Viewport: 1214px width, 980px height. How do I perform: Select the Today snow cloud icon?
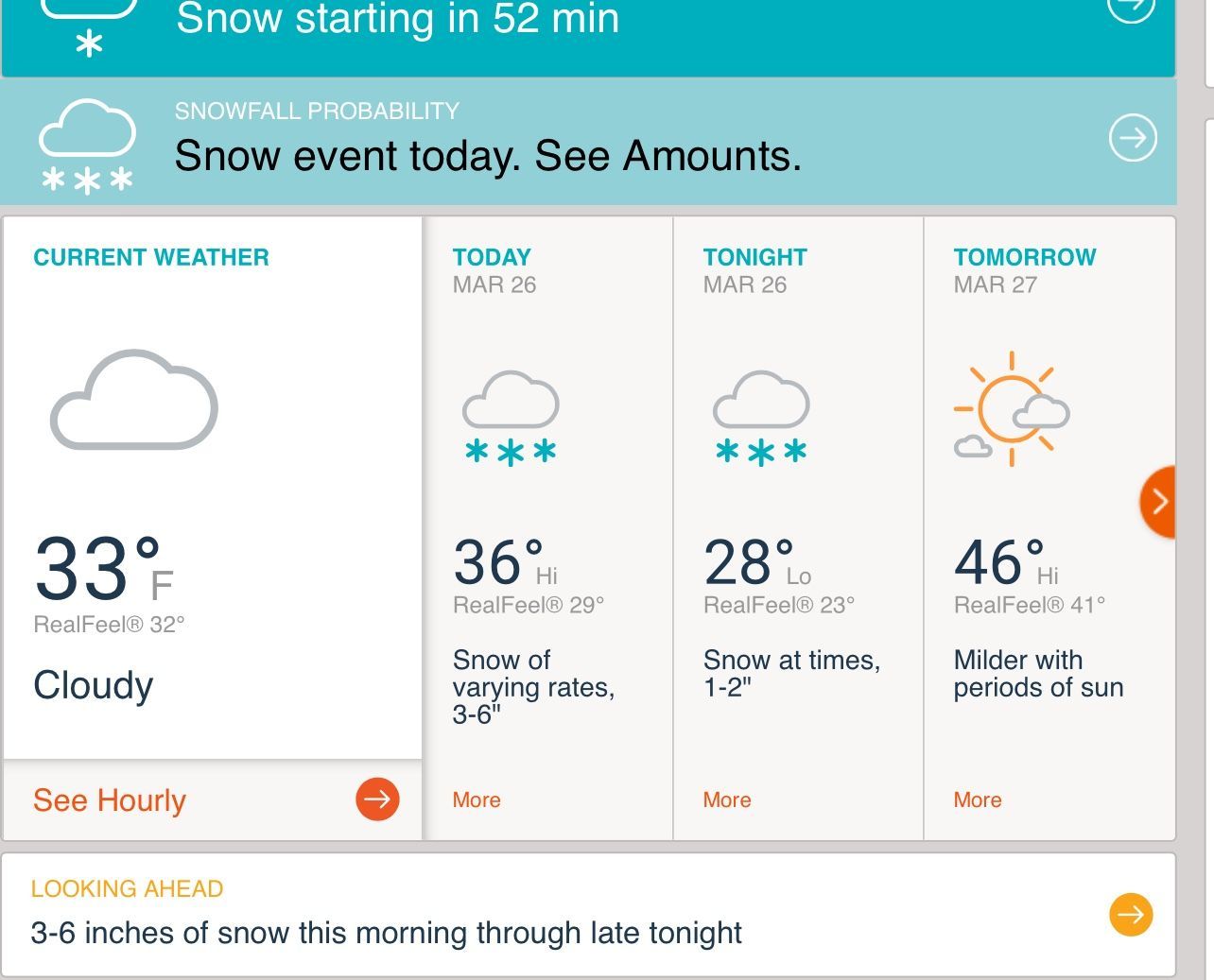click(x=511, y=419)
